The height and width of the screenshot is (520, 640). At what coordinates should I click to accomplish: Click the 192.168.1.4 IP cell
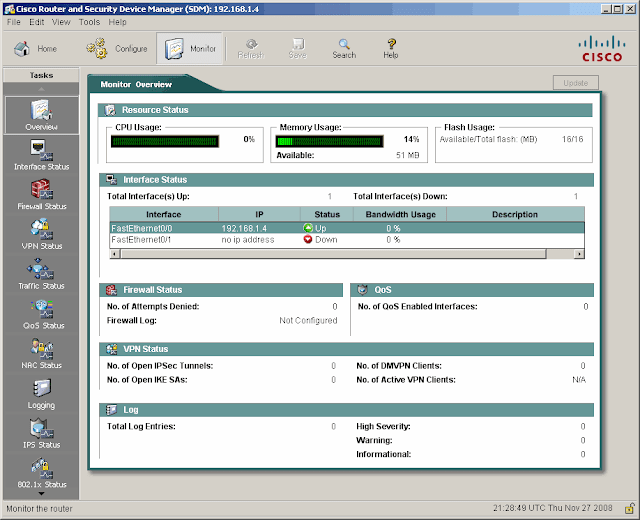tap(244, 228)
